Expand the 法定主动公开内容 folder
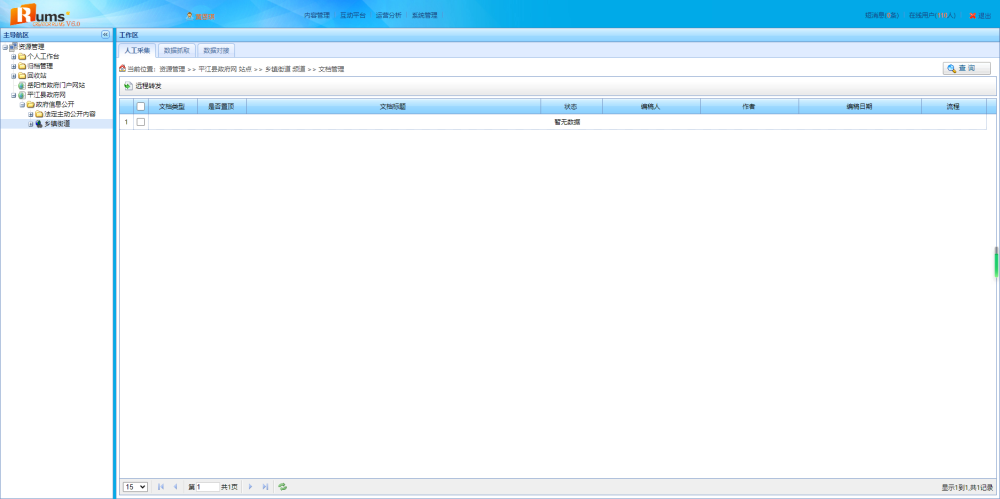Screen dimensions: 1000x499 coord(31,114)
